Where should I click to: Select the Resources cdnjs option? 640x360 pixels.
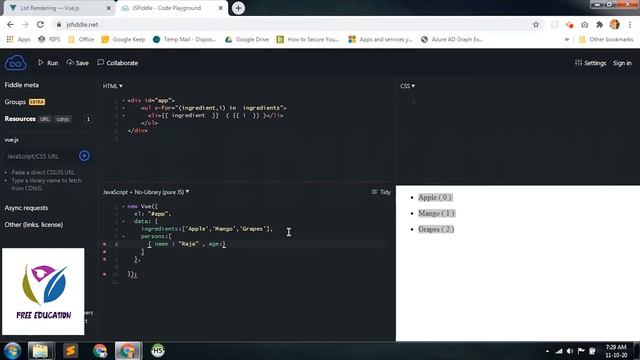pos(63,119)
